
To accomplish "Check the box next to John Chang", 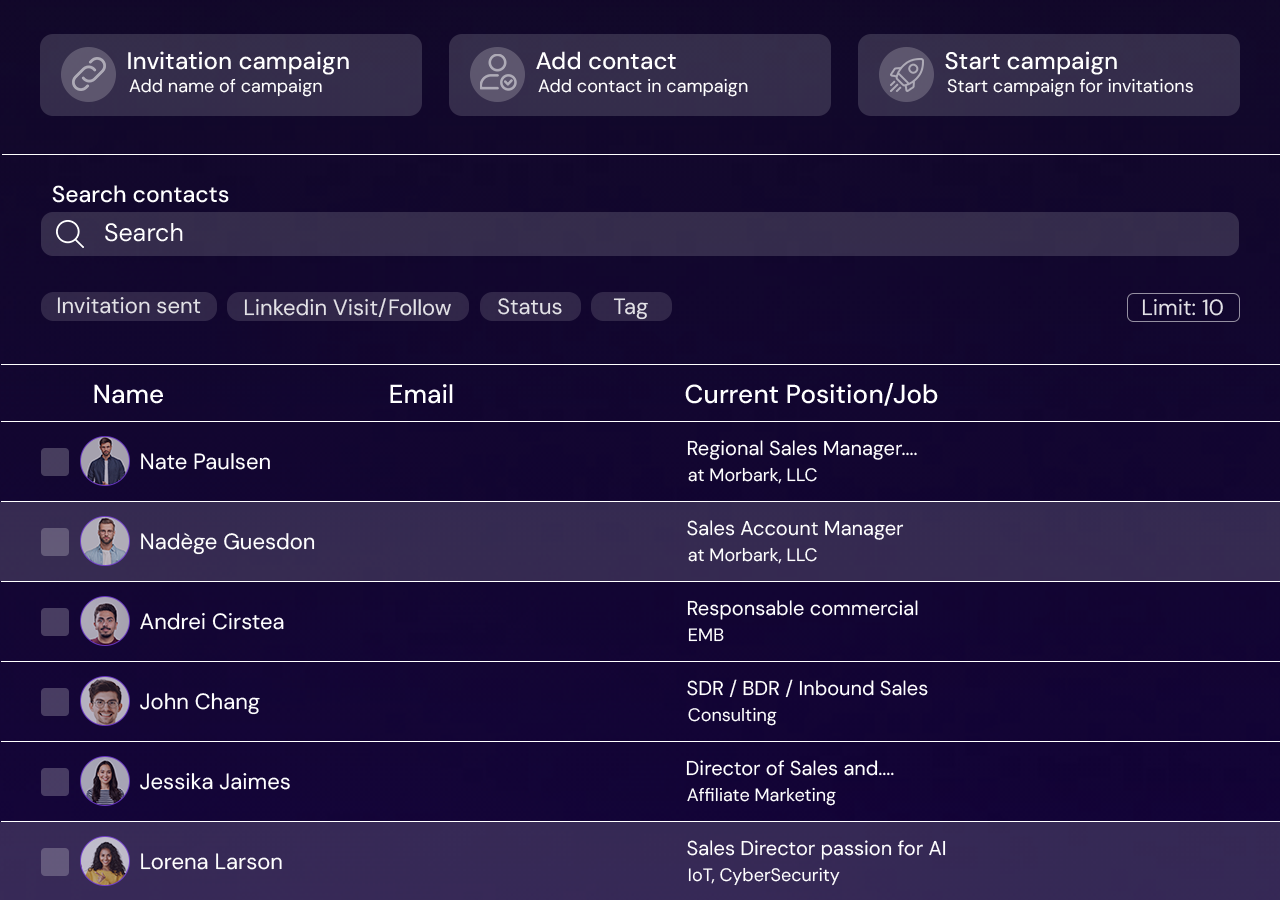I will coord(55,702).
